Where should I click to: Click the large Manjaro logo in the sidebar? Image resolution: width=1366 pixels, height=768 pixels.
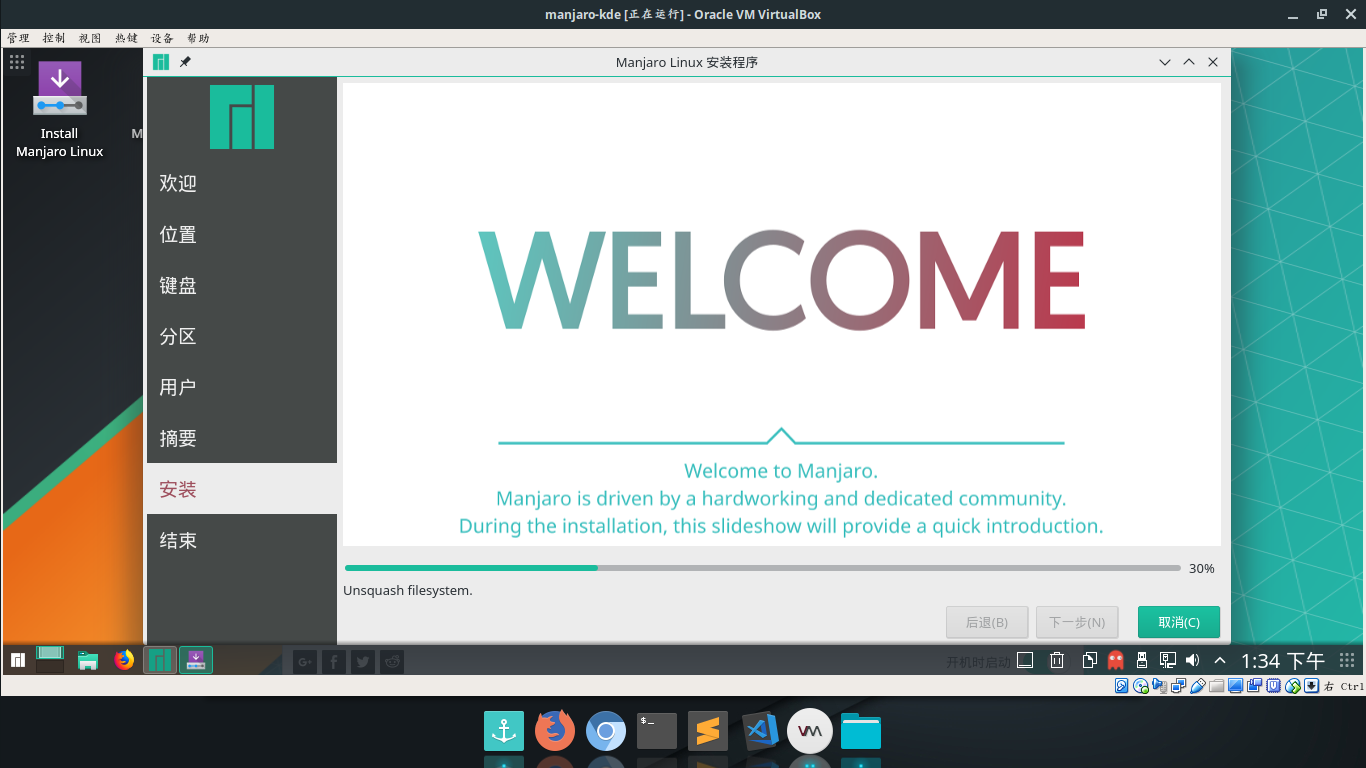coord(242,117)
